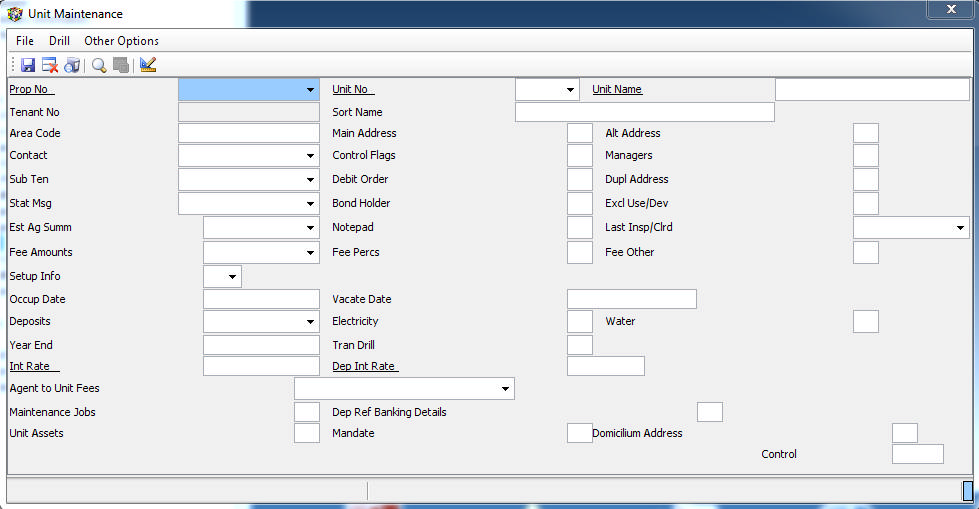Click the underlined Dep Int Rate label
This screenshot has height=509, width=979.
[x=365, y=366]
